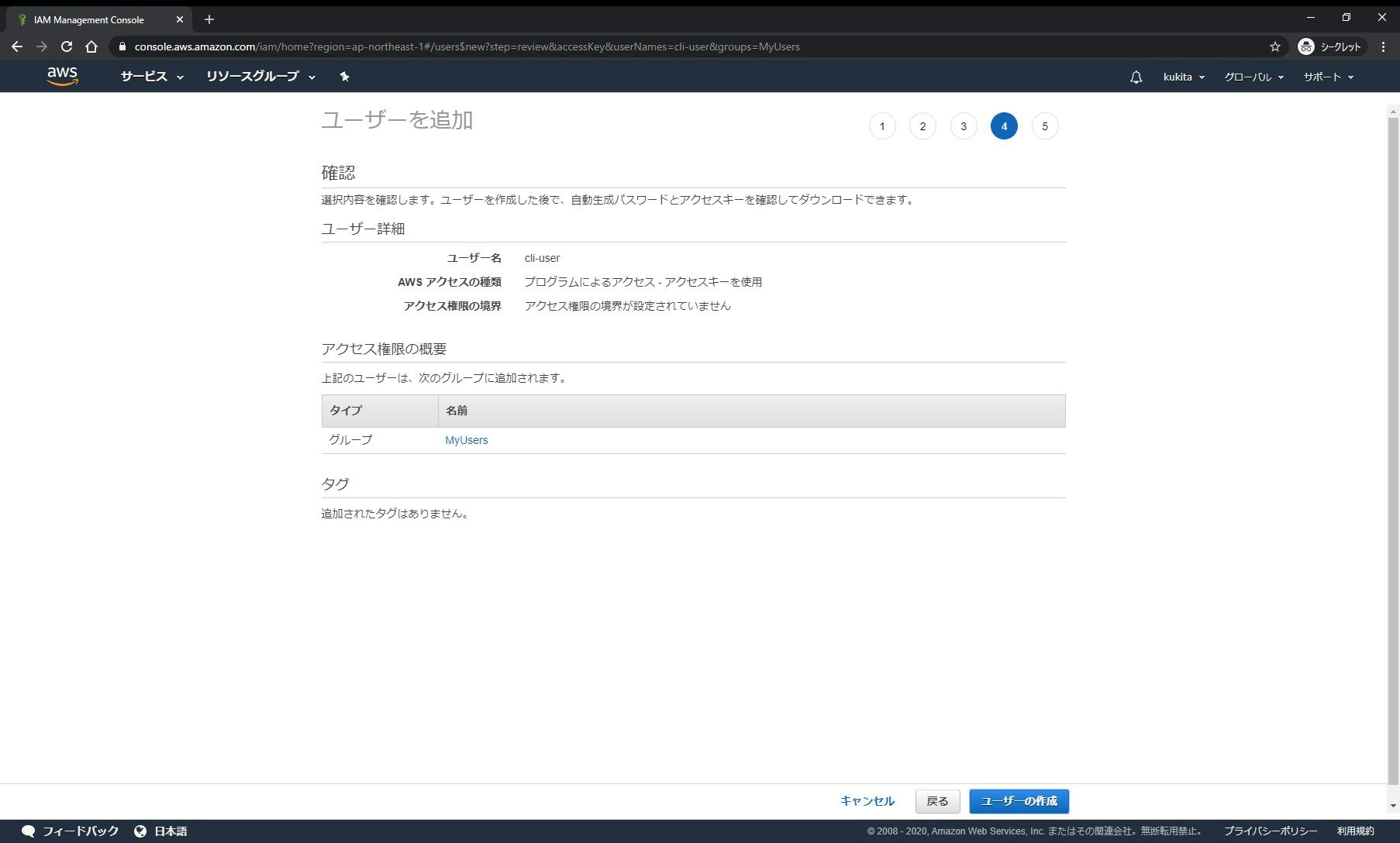1400x843 pixels.
Task: Click the cli-user username value
Action: click(542, 258)
